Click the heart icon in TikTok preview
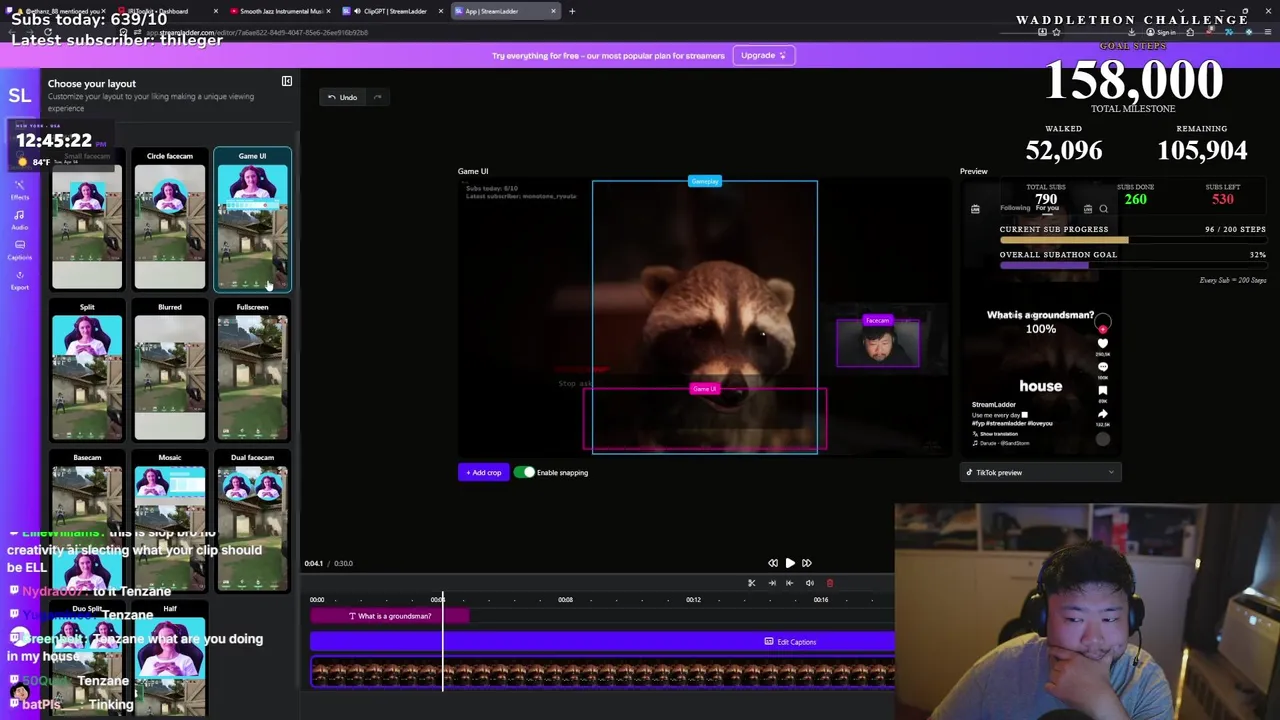 (x=1103, y=344)
